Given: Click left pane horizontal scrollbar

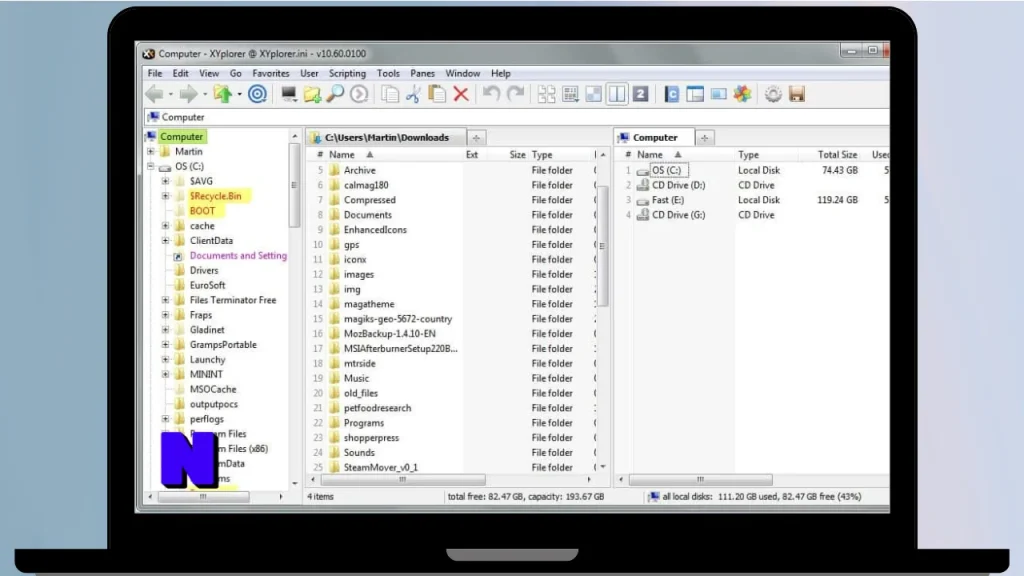Looking at the screenshot, I should [402, 480].
